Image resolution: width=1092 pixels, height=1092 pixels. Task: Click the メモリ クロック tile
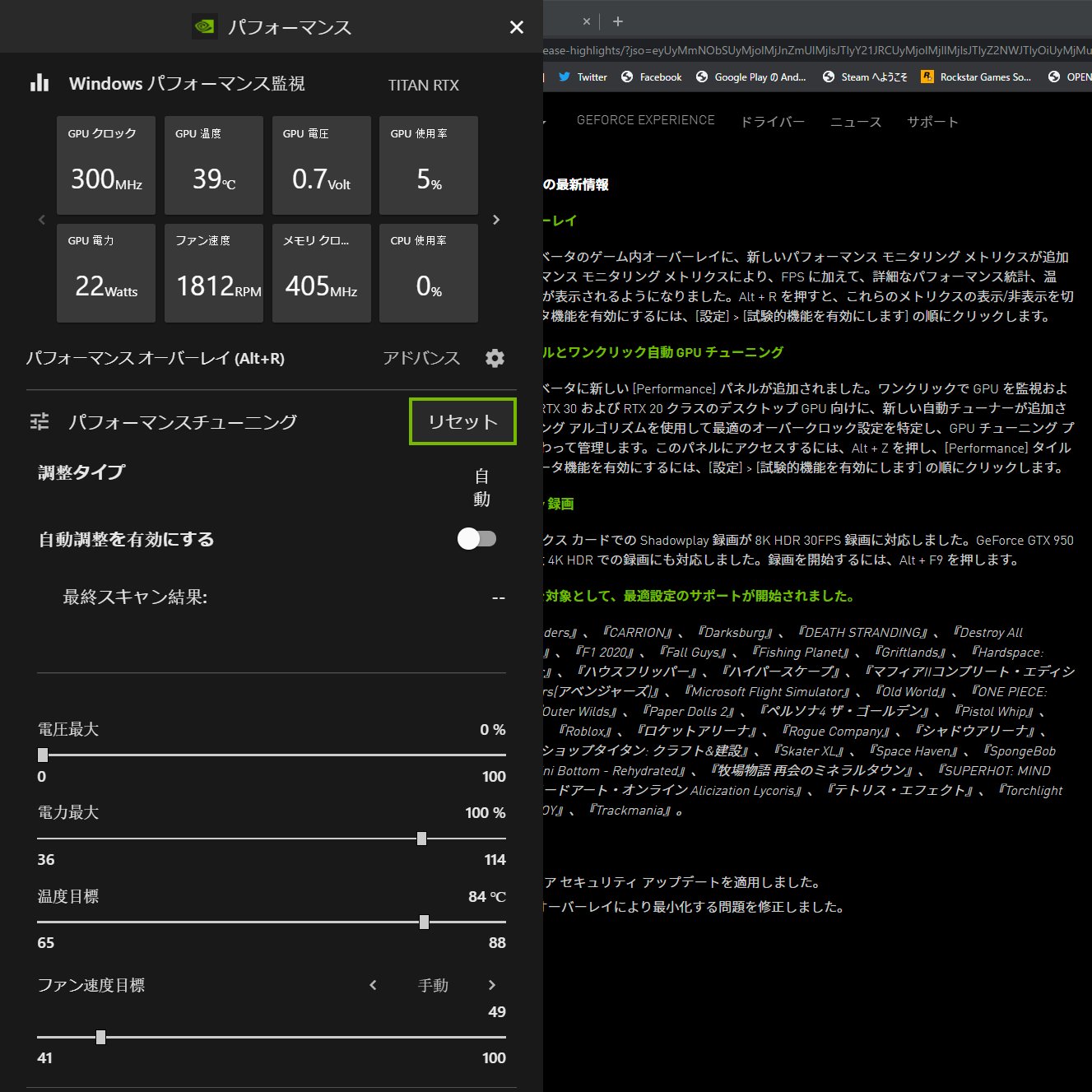click(322, 273)
